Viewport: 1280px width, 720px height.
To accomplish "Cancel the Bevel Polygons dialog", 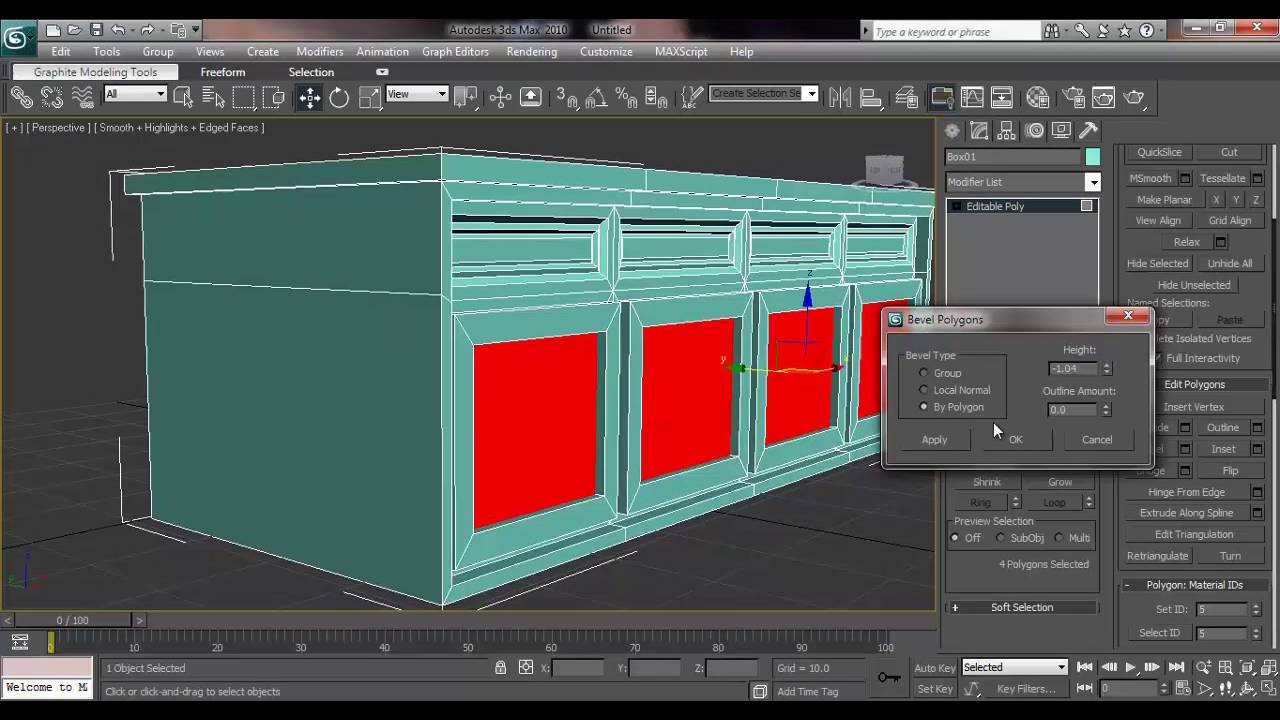I will (x=1097, y=439).
